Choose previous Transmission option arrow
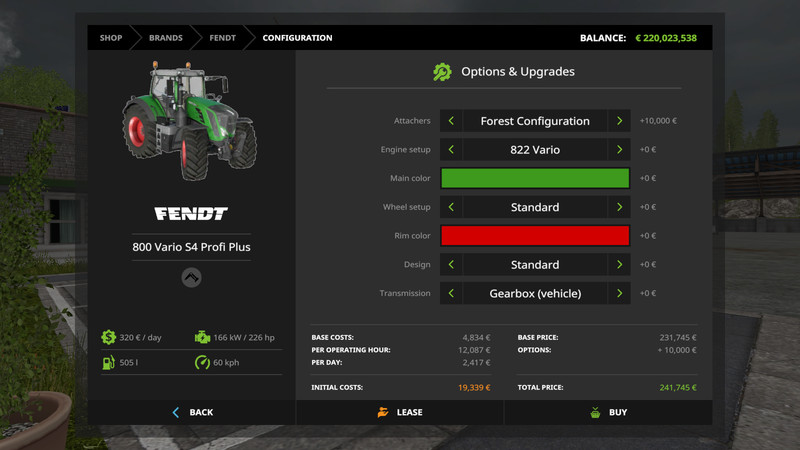 [x=451, y=294]
